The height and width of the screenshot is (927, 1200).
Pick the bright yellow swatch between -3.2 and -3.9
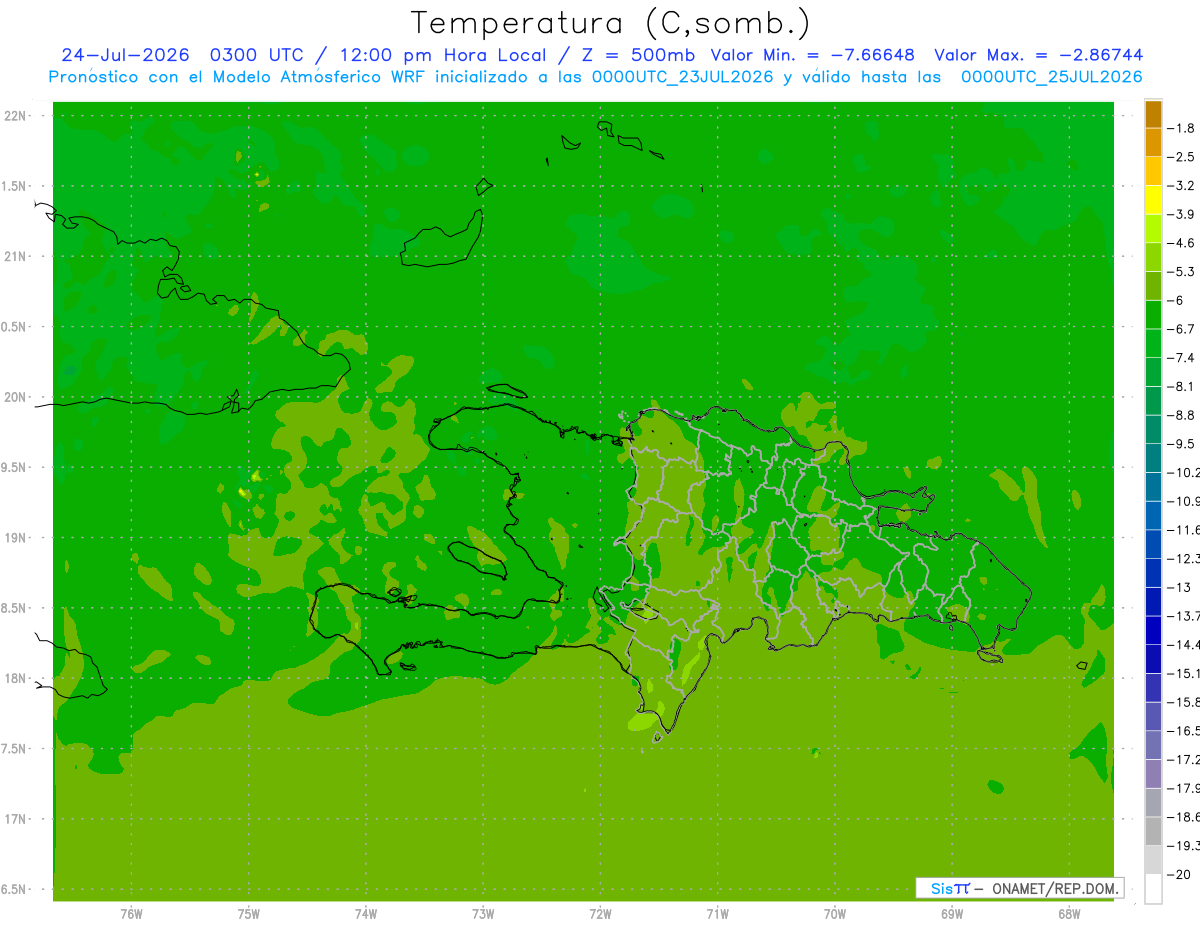[x=1153, y=200]
